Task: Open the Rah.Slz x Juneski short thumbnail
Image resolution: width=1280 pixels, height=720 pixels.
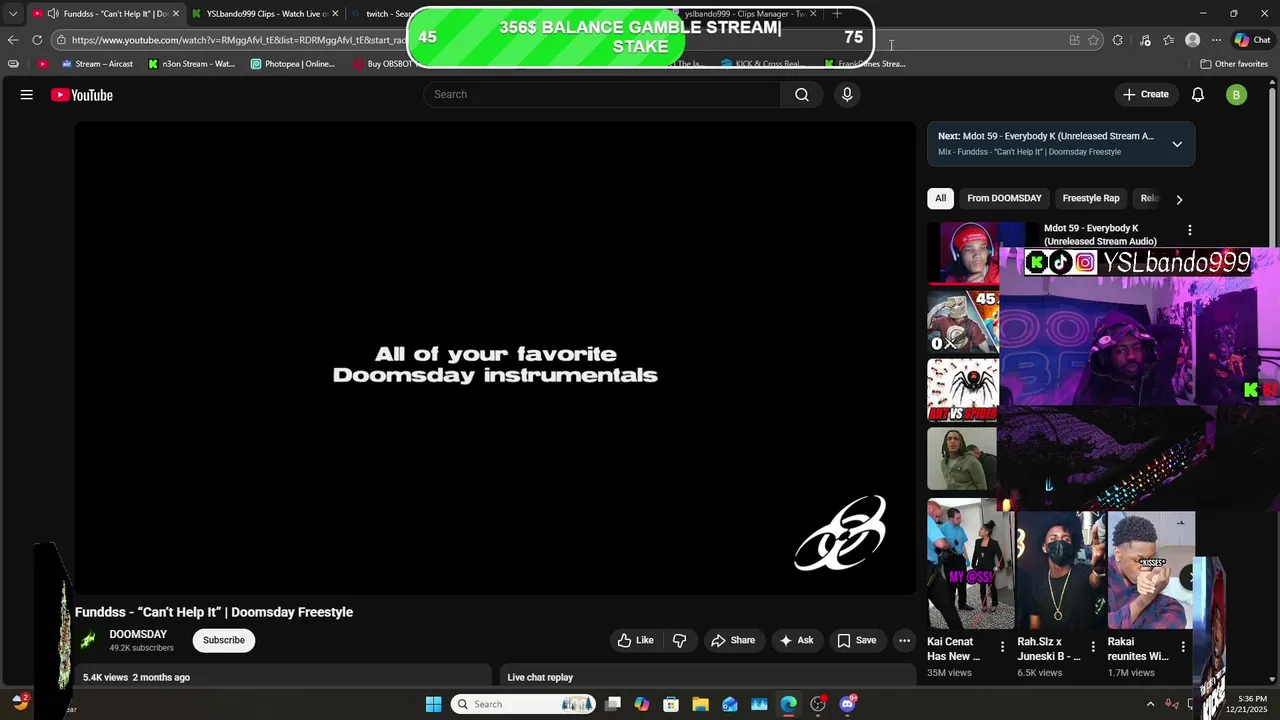Action: pyautogui.click(x=1061, y=570)
